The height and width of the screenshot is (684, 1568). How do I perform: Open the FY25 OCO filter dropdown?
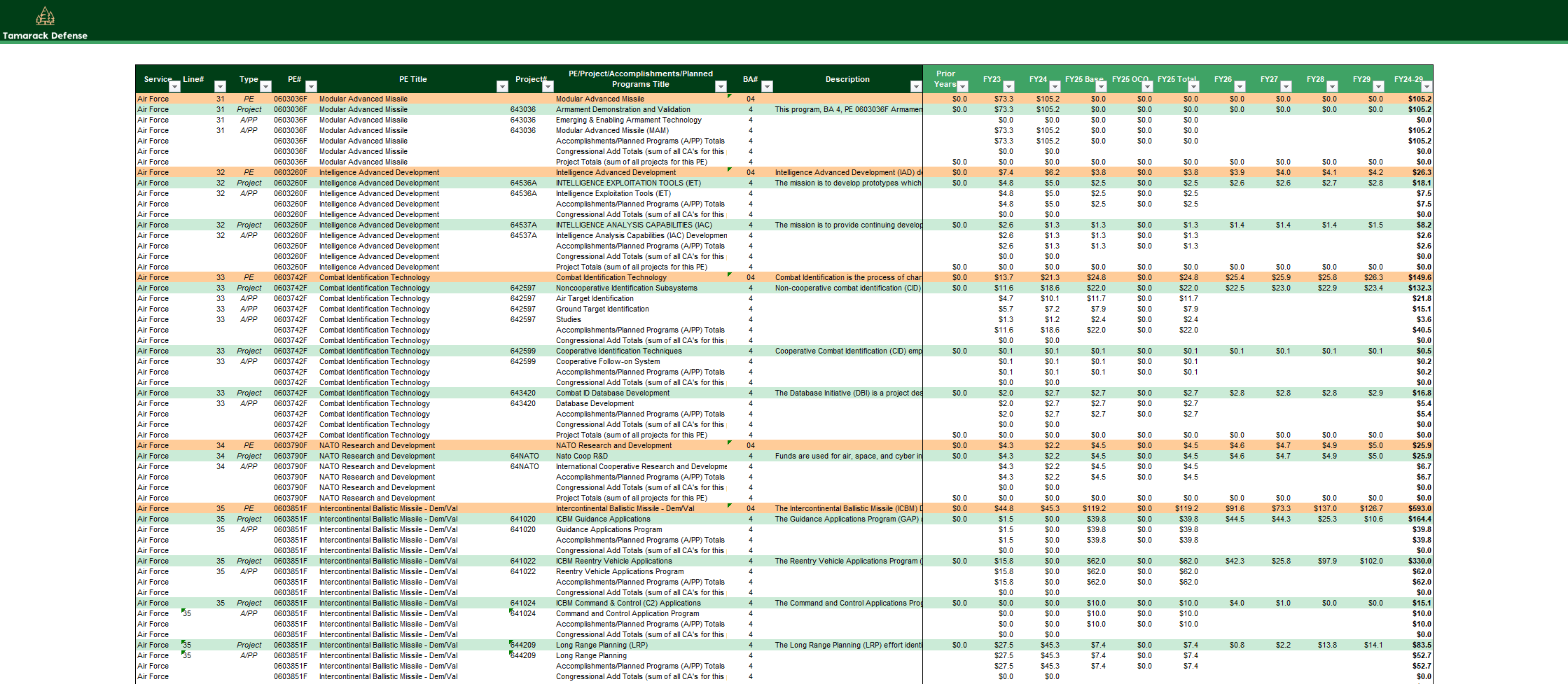pyautogui.click(x=1147, y=87)
